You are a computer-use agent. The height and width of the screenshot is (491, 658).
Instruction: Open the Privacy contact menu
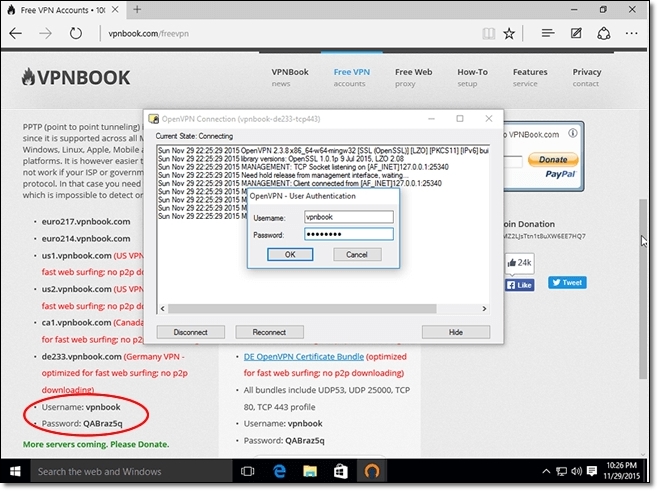[587, 77]
